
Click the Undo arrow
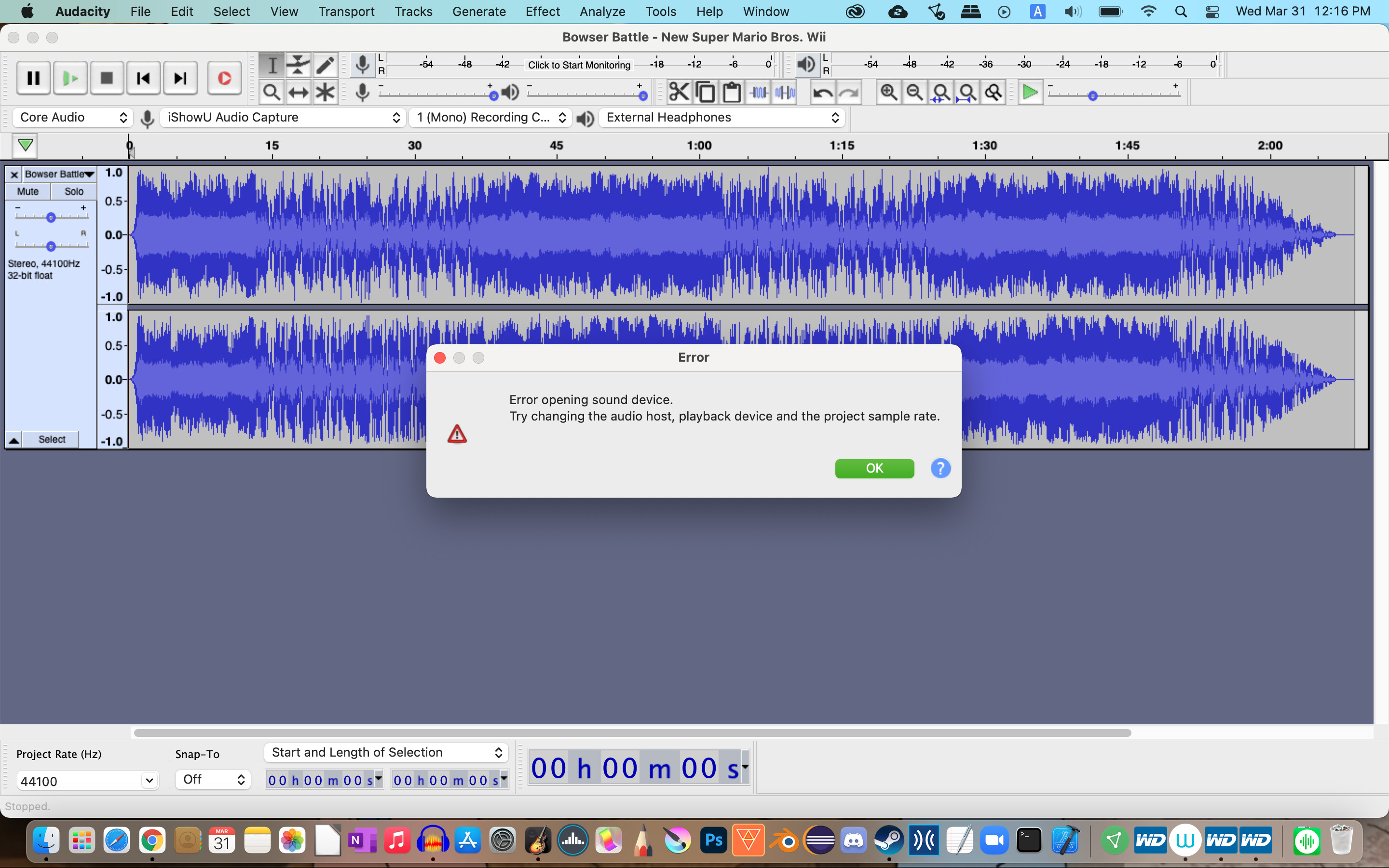822,92
